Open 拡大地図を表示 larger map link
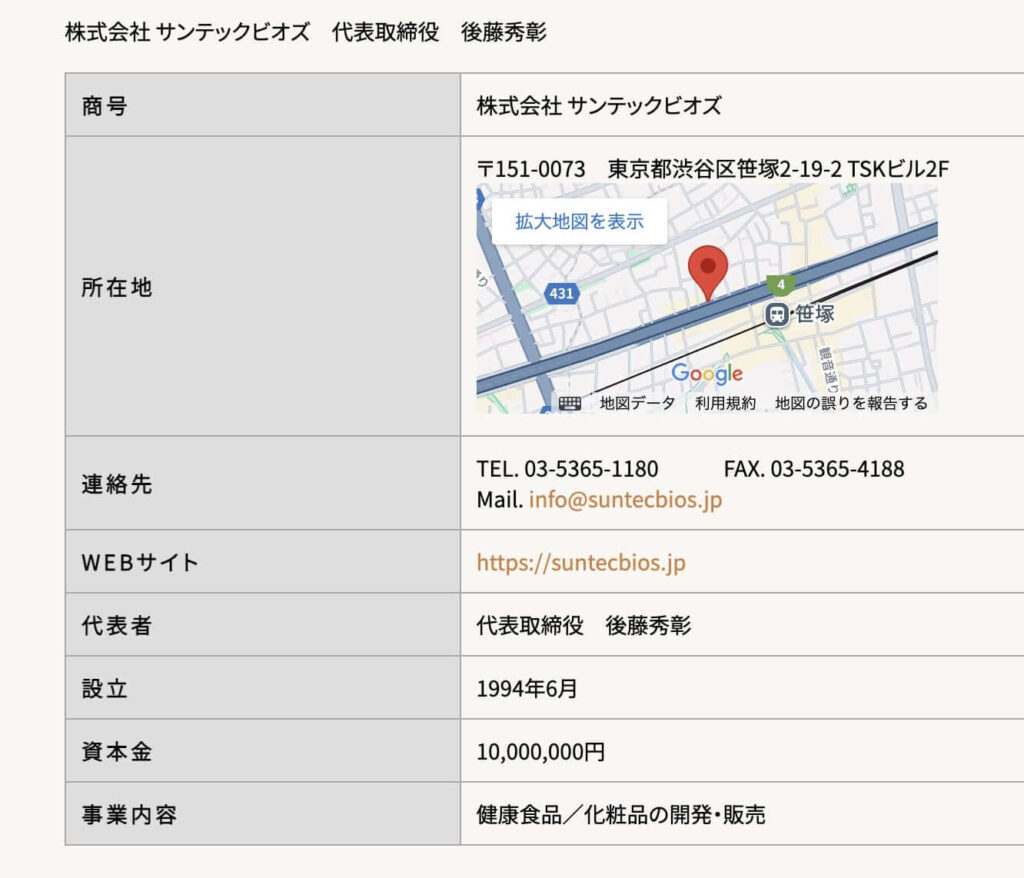The height and width of the screenshot is (878, 1024). coord(579,221)
